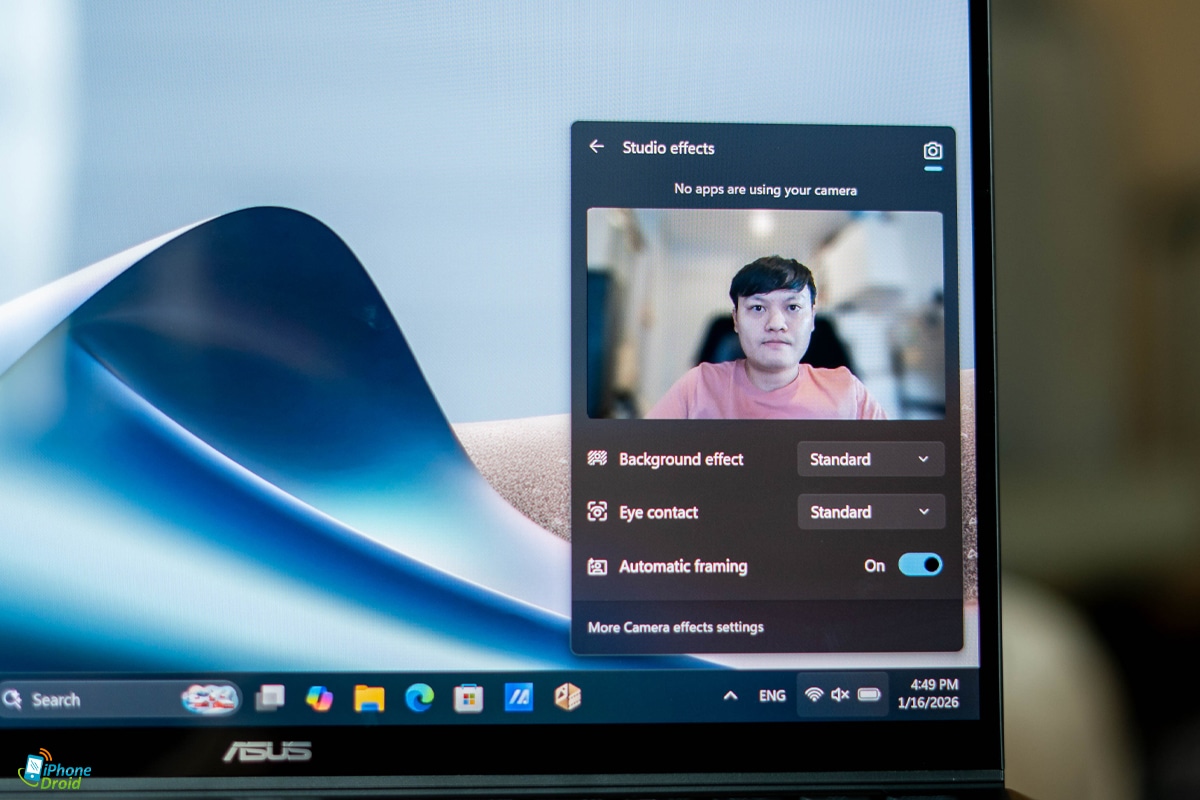Open File Explorer from taskbar
This screenshot has height=800, width=1200.
point(369,698)
